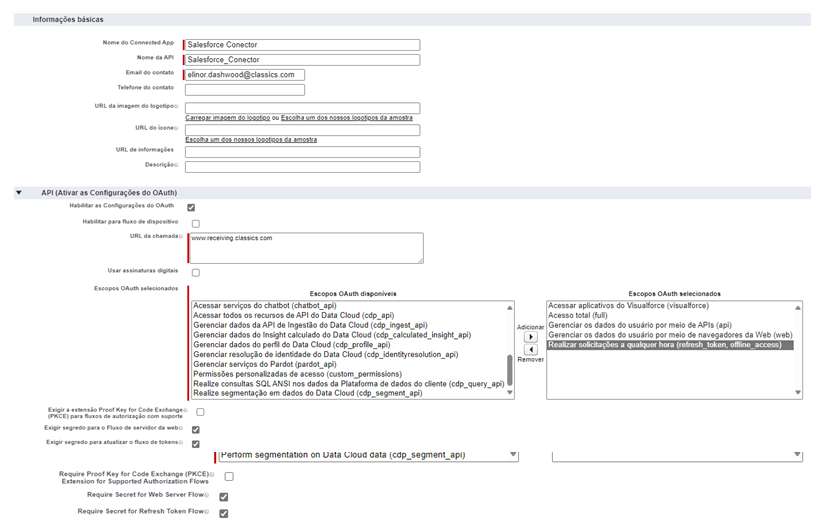
Task: Select Gerenciar os dados do usuário por meio de APIs (api)
Action: [x=640, y=325]
